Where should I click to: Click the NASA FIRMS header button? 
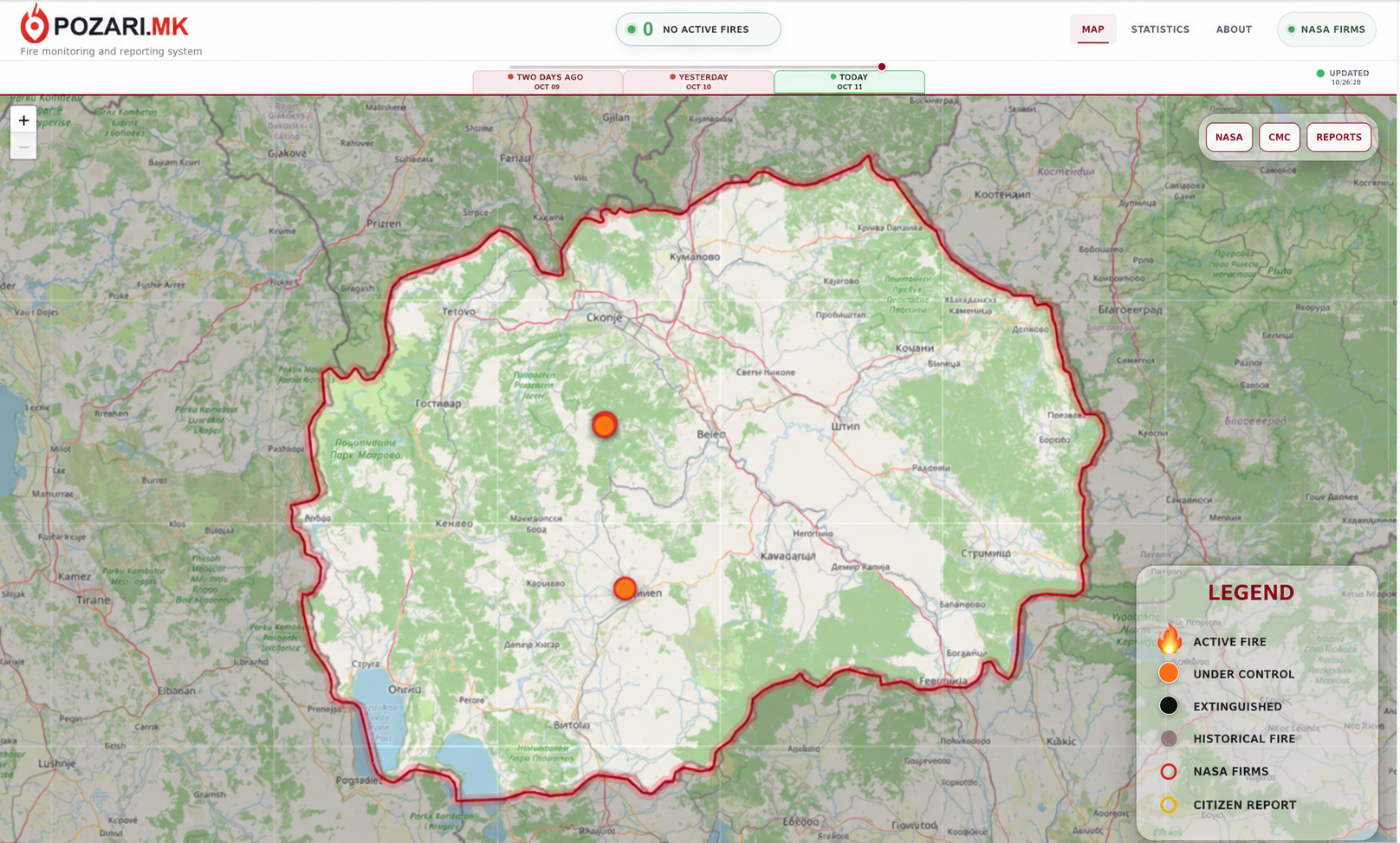pyautogui.click(x=1326, y=29)
